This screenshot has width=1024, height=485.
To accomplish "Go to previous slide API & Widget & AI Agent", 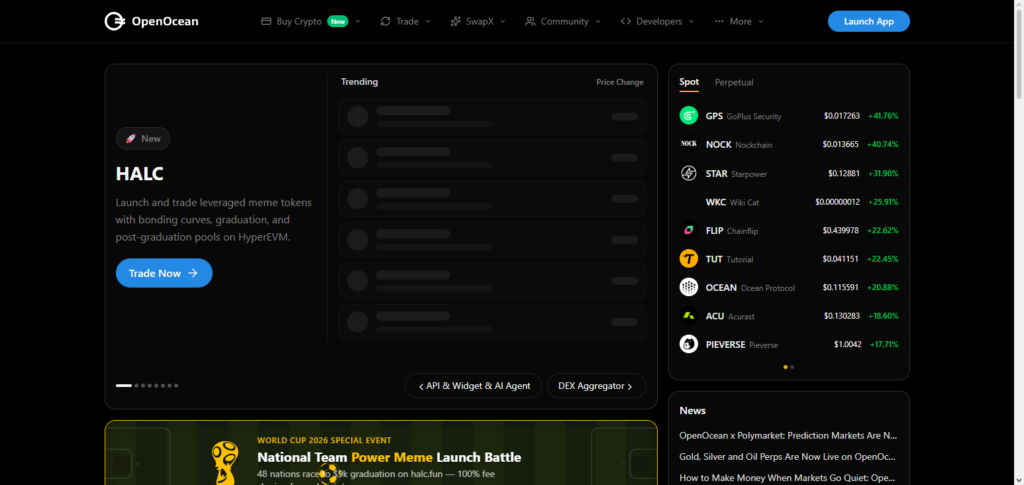I will click(x=473, y=386).
